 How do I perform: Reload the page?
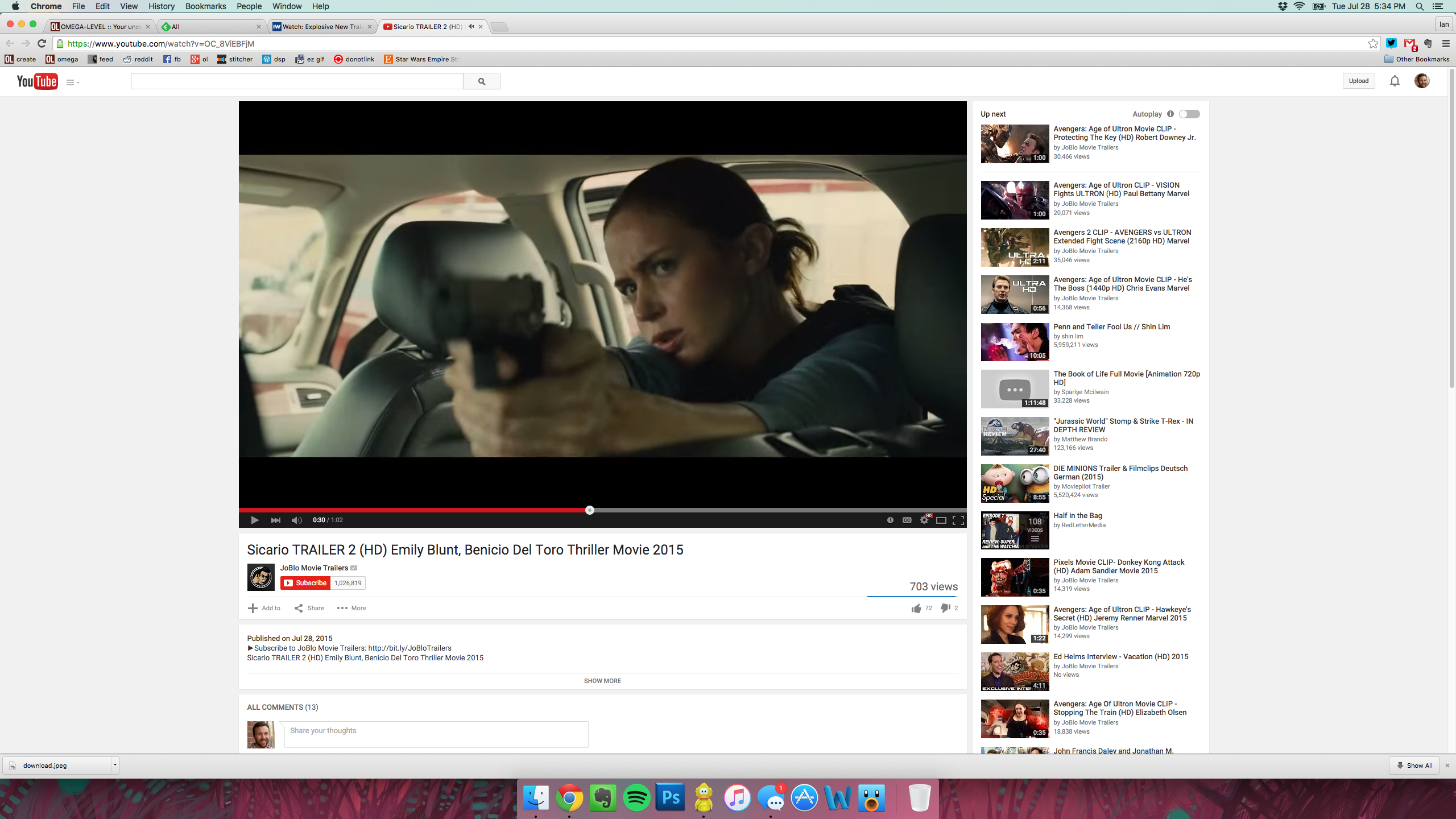(x=42, y=43)
